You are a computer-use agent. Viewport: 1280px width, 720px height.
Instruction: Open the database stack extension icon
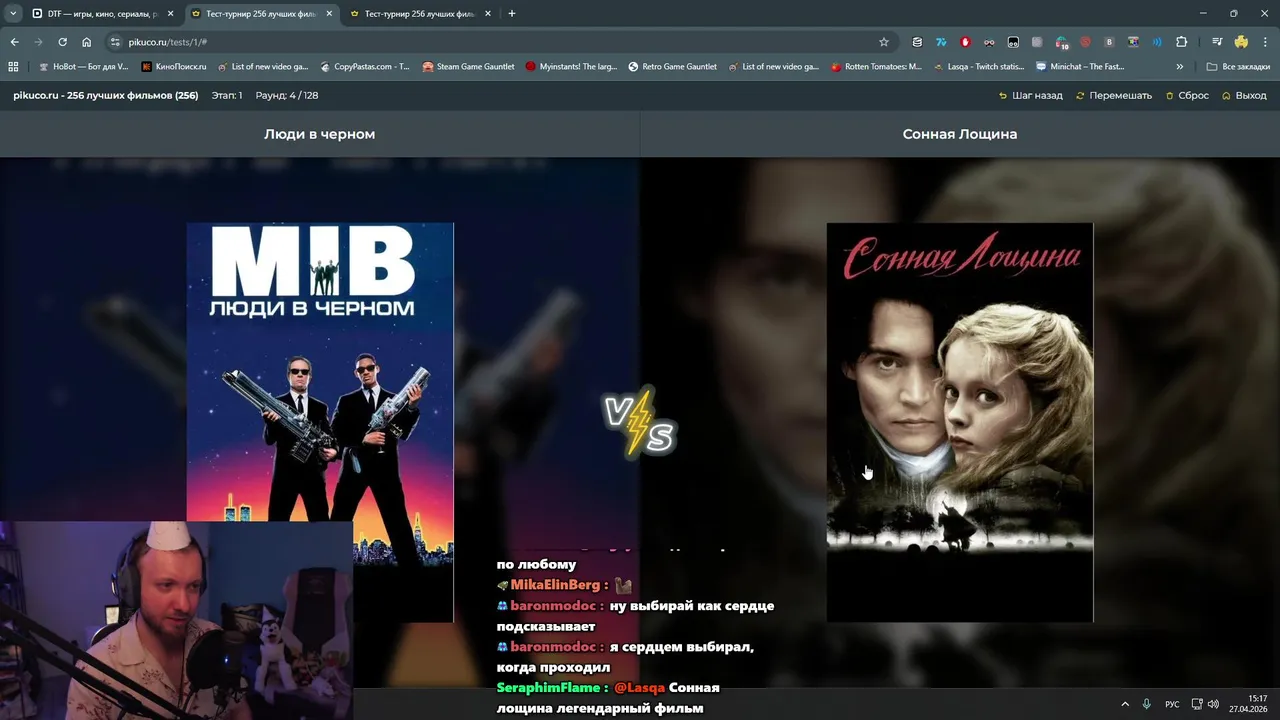click(x=917, y=42)
